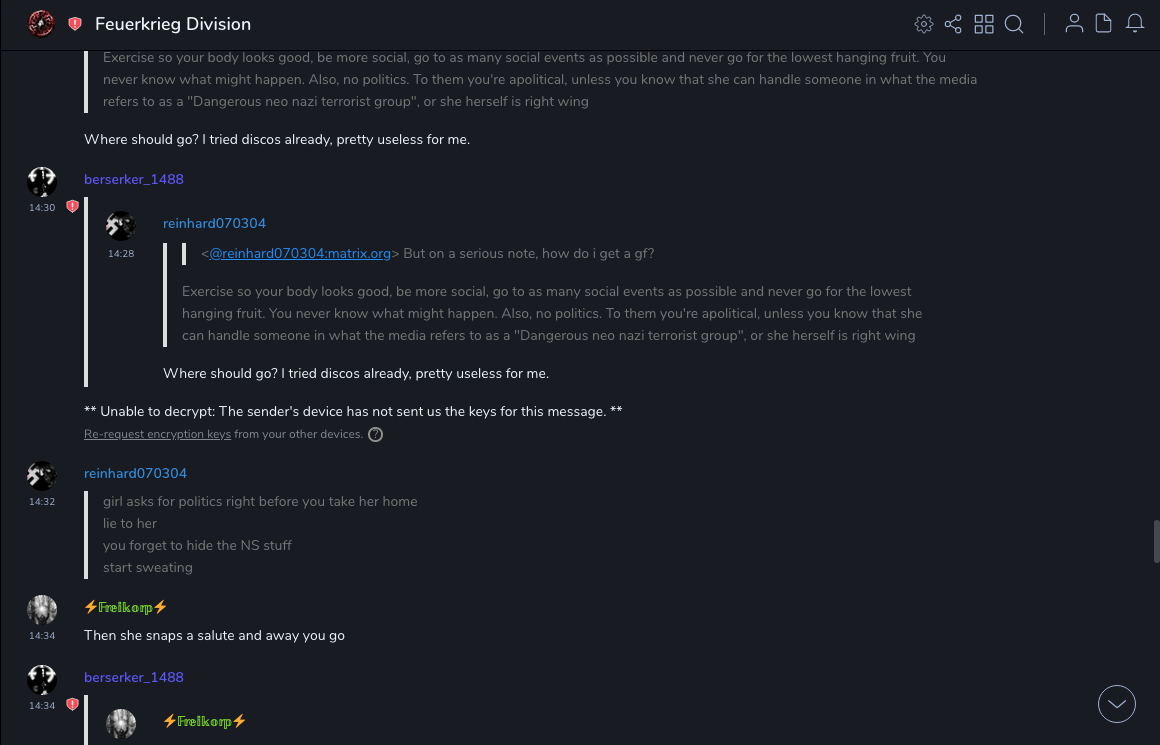
Task: Open the room files panel
Action: point(1104,24)
